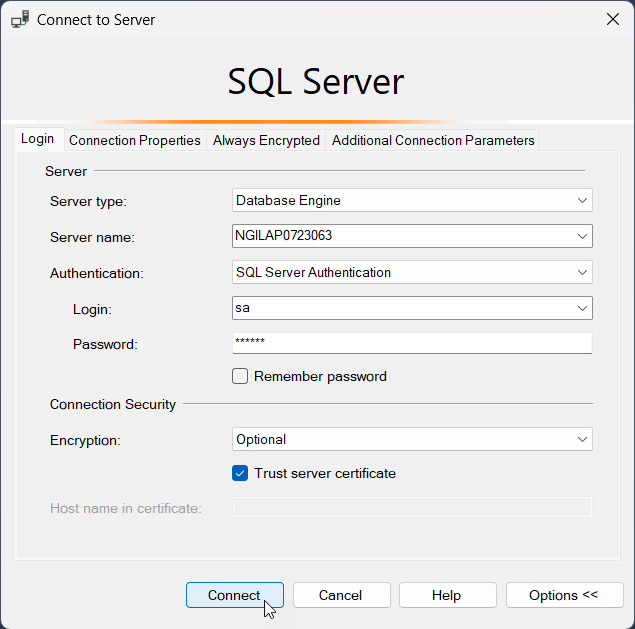Click the Connection Security heading
This screenshot has height=629, width=635.
click(x=113, y=404)
